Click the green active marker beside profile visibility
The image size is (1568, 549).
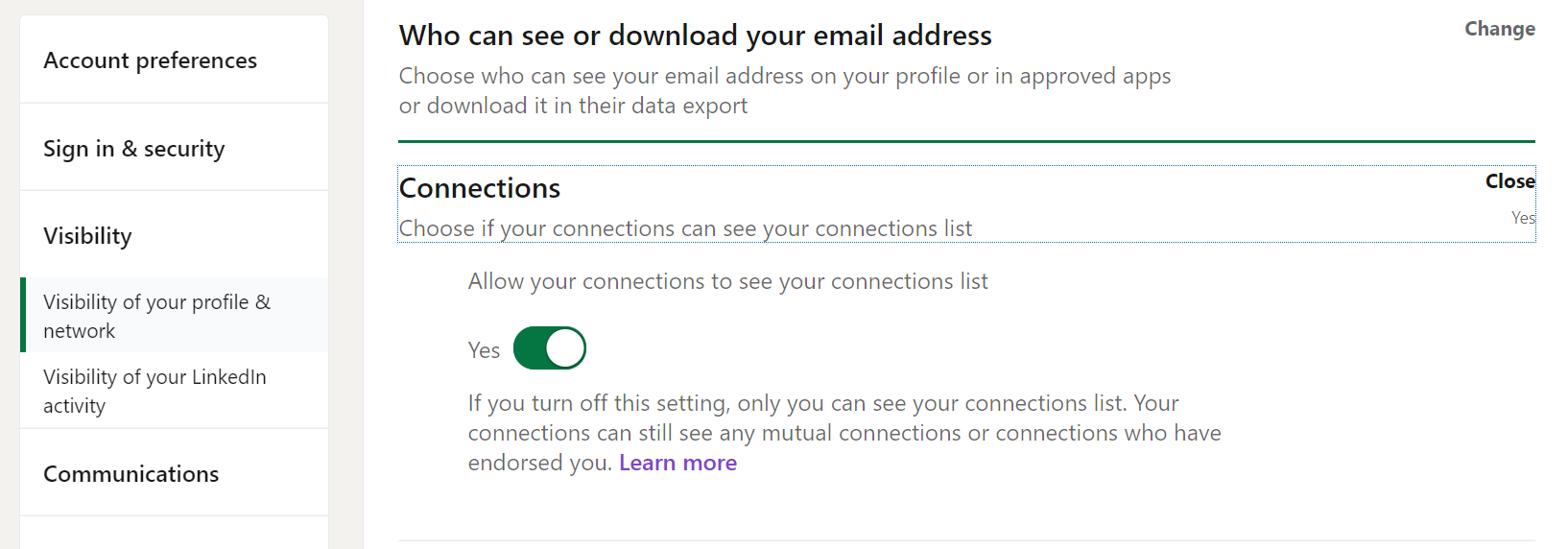pyautogui.click(x=23, y=316)
